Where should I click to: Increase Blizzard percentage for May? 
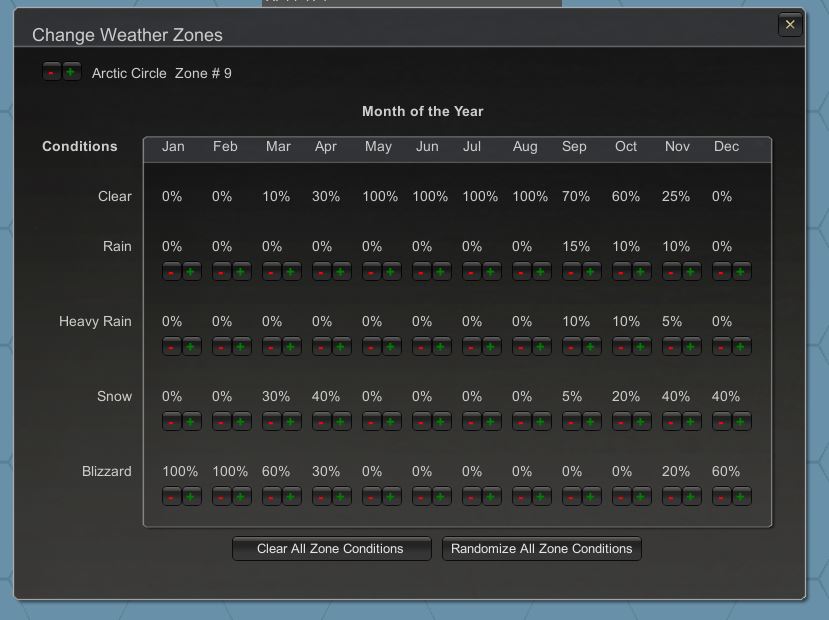pos(391,497)
